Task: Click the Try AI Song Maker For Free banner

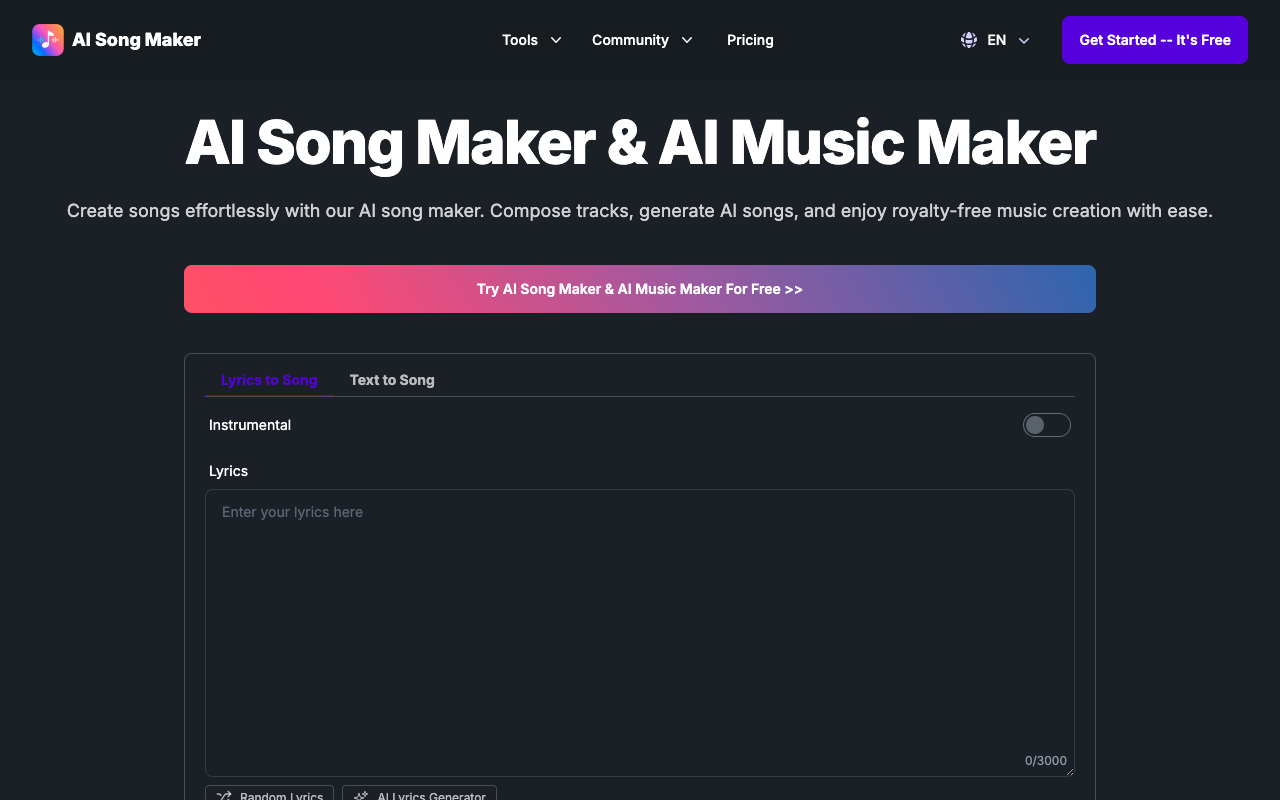Action: 640,289
